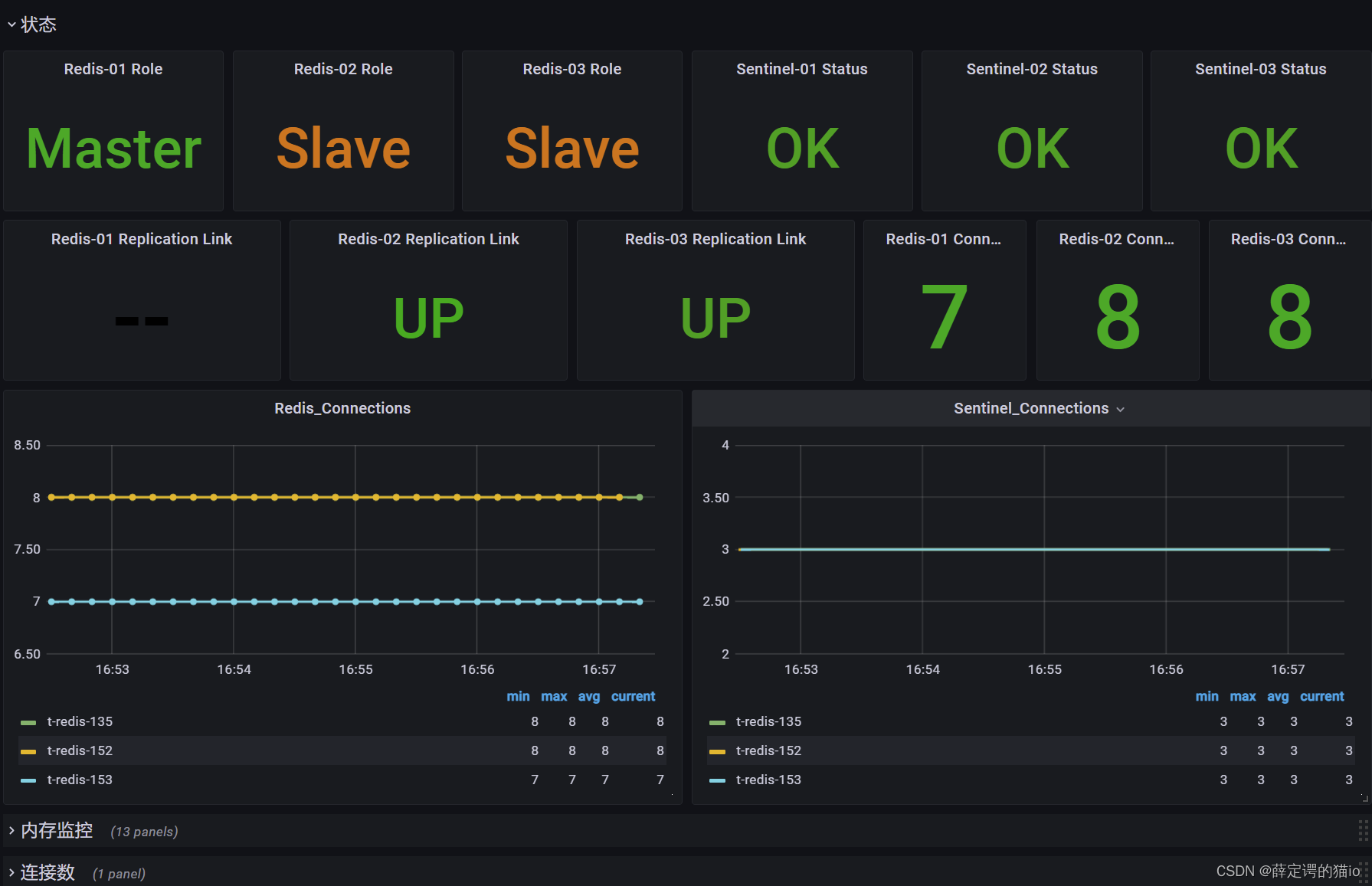Toggle t-redis-135 series in Sentinel_Connections legend
1372x886 pixels.
click(x=768, y=721)
